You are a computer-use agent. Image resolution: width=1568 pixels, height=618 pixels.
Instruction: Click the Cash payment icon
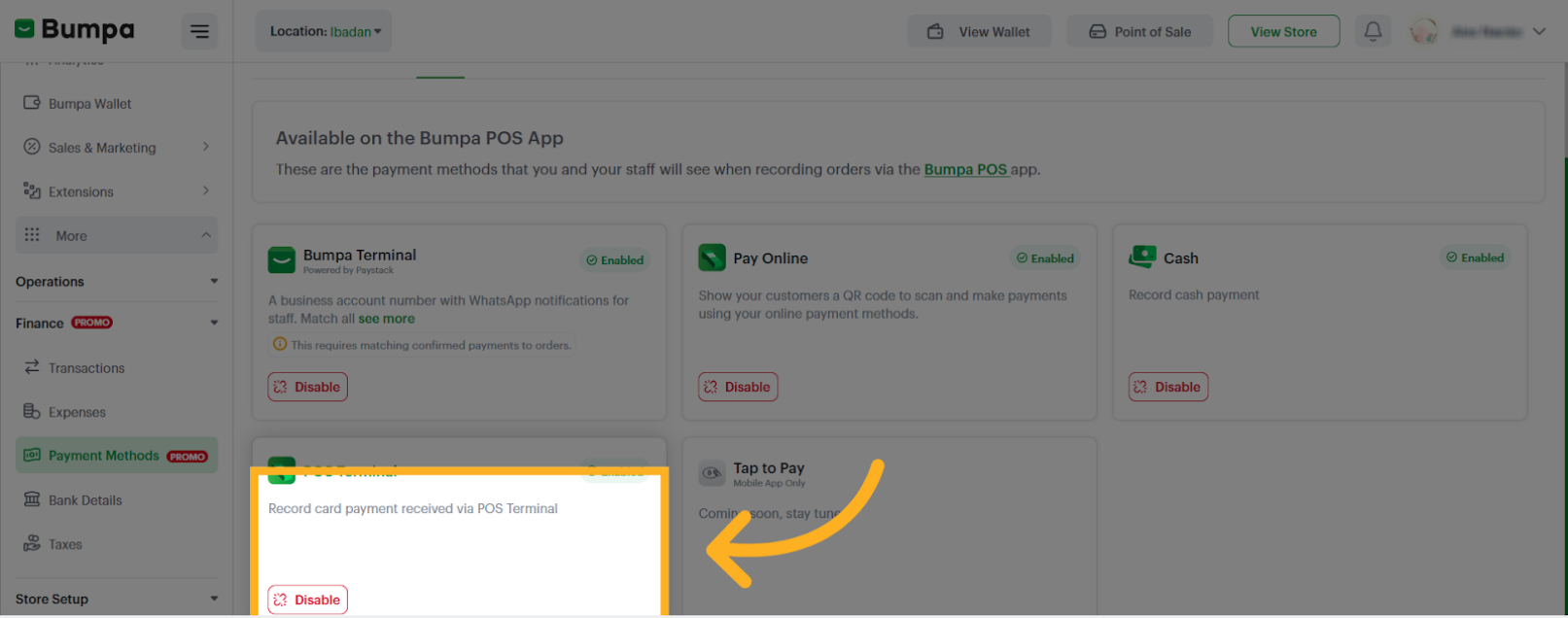pyautogui.click(x=1142, y=257)
